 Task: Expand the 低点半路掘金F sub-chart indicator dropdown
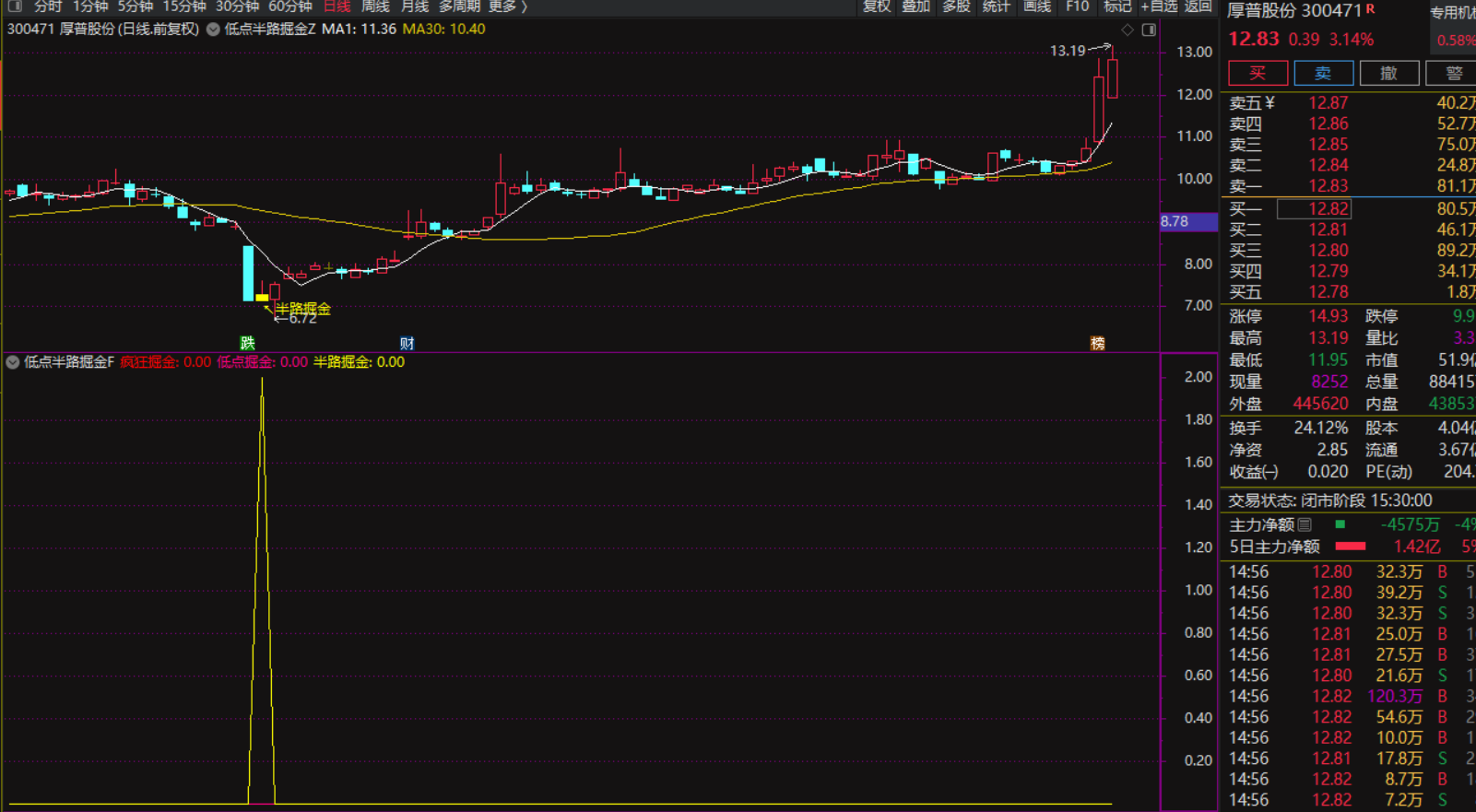[x=13, y=362]
